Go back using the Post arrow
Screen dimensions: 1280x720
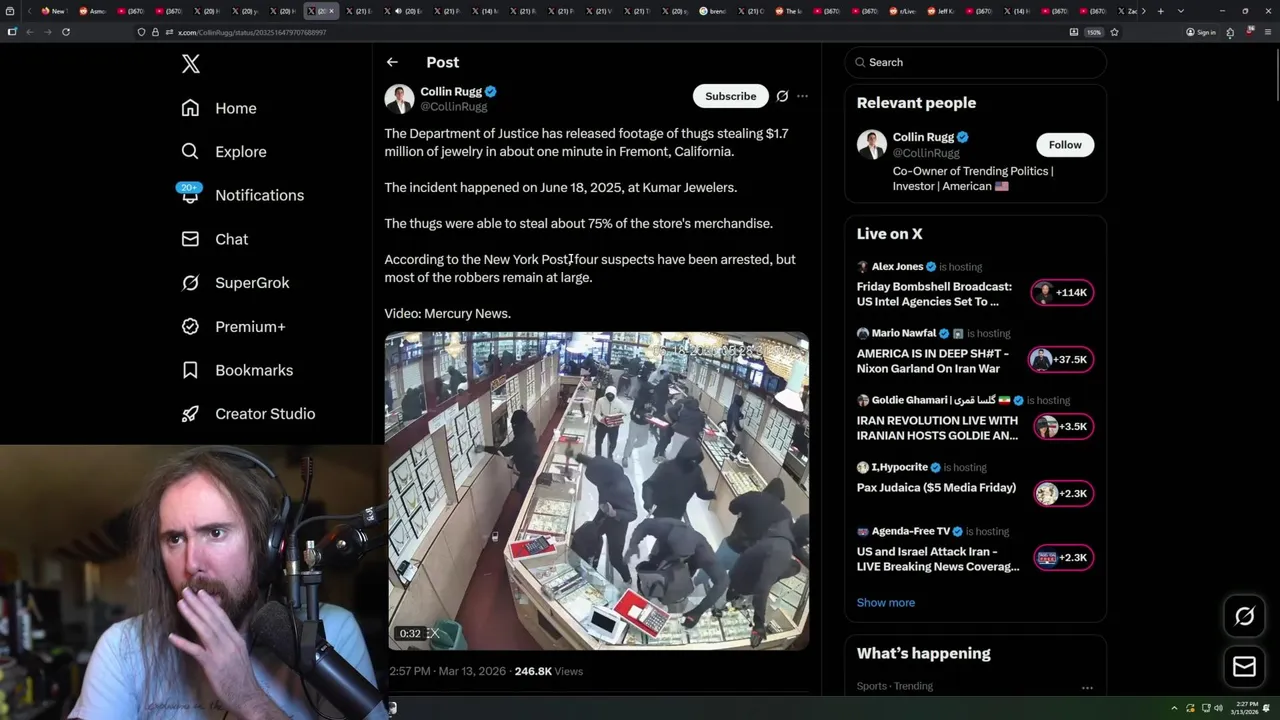pos(392,62)
